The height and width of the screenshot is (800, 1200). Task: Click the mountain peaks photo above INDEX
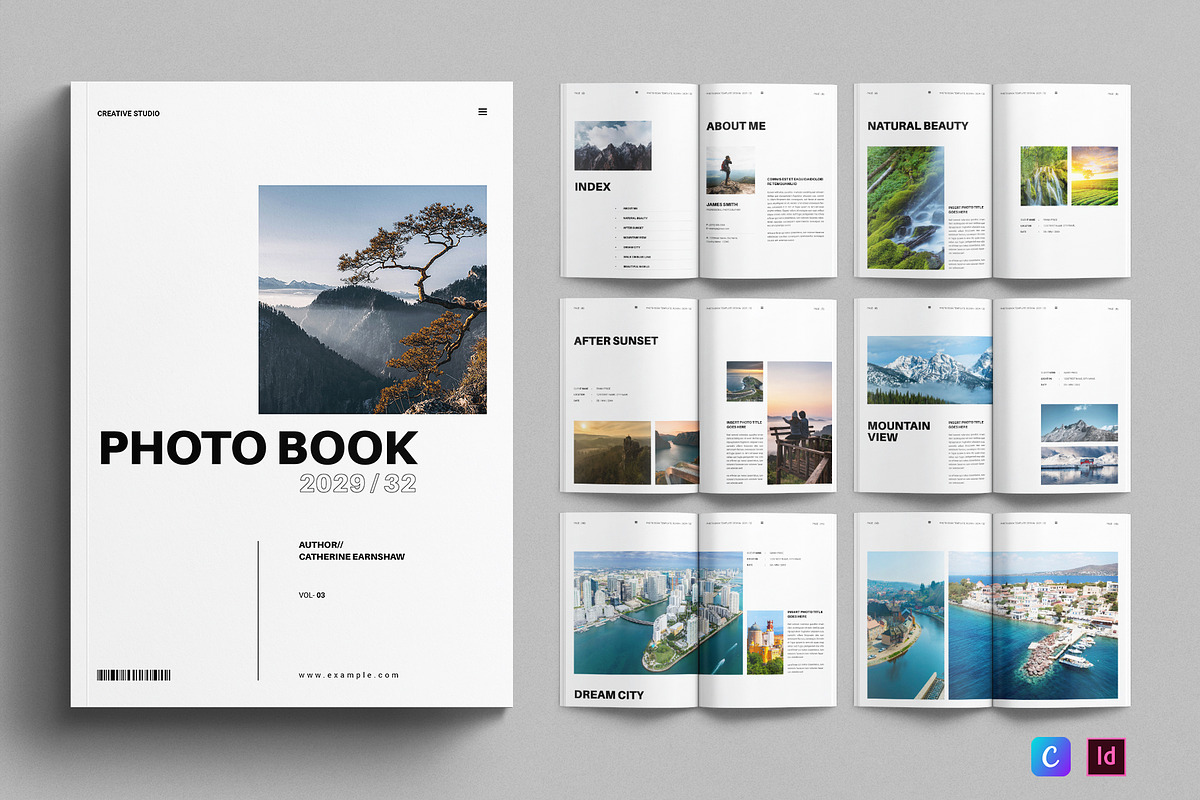pos(612,146)
